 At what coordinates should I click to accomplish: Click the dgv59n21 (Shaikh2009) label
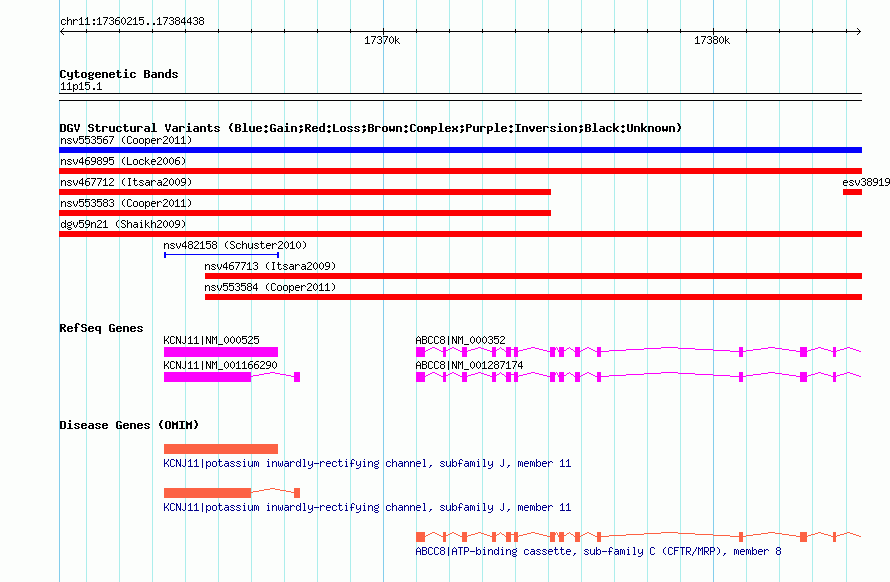pyautogui.click(x=123, y=224)
